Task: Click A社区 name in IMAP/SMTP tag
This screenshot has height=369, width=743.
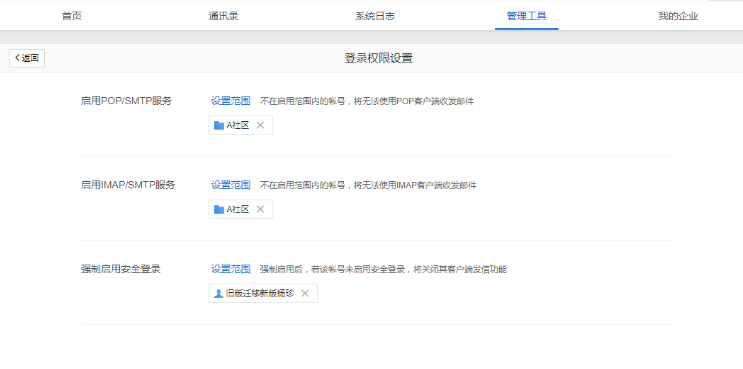Action: pyautogui.click(x=238, y=209)
